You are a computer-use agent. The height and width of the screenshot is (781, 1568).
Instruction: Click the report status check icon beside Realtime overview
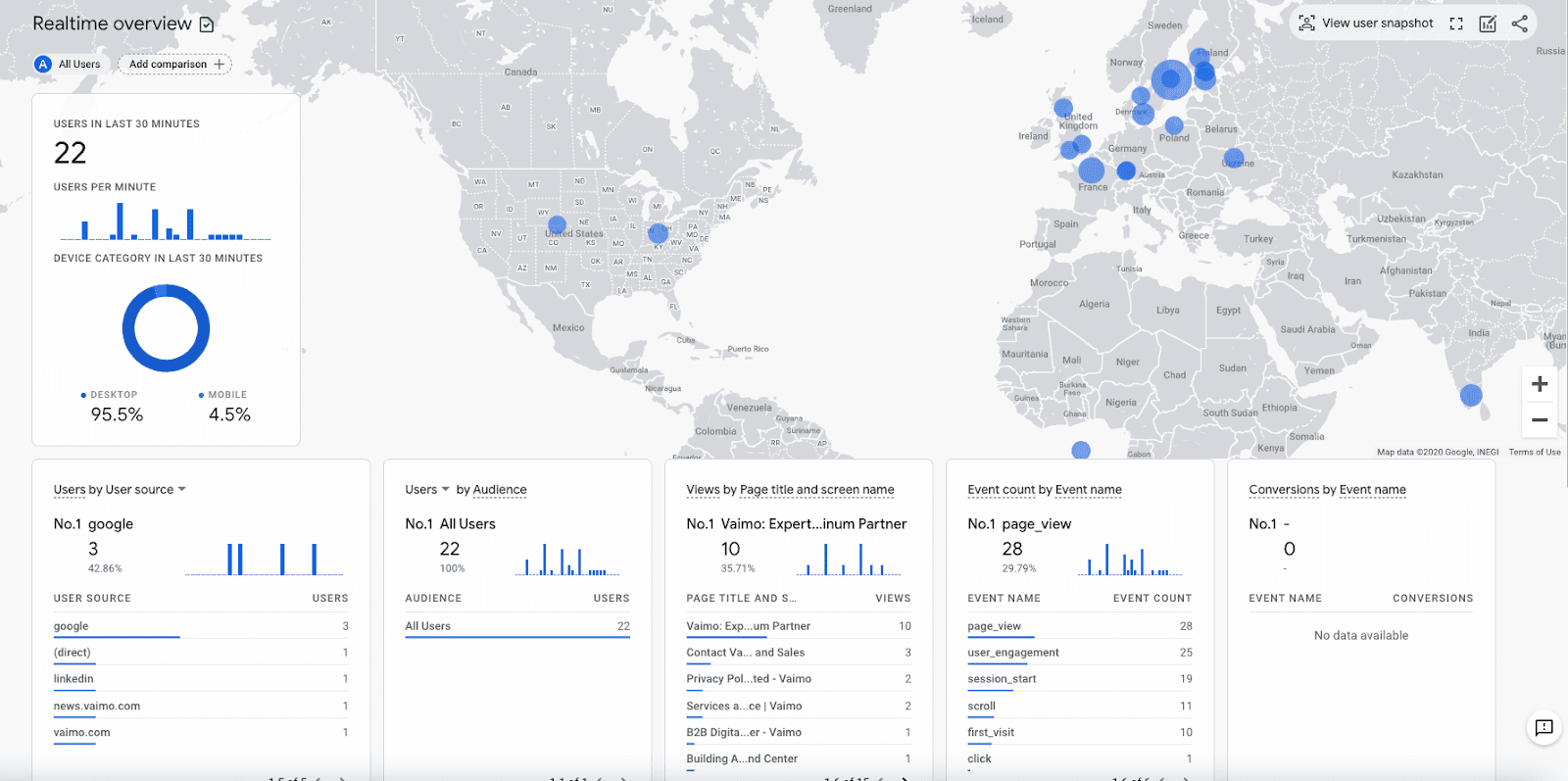point(207,24)
